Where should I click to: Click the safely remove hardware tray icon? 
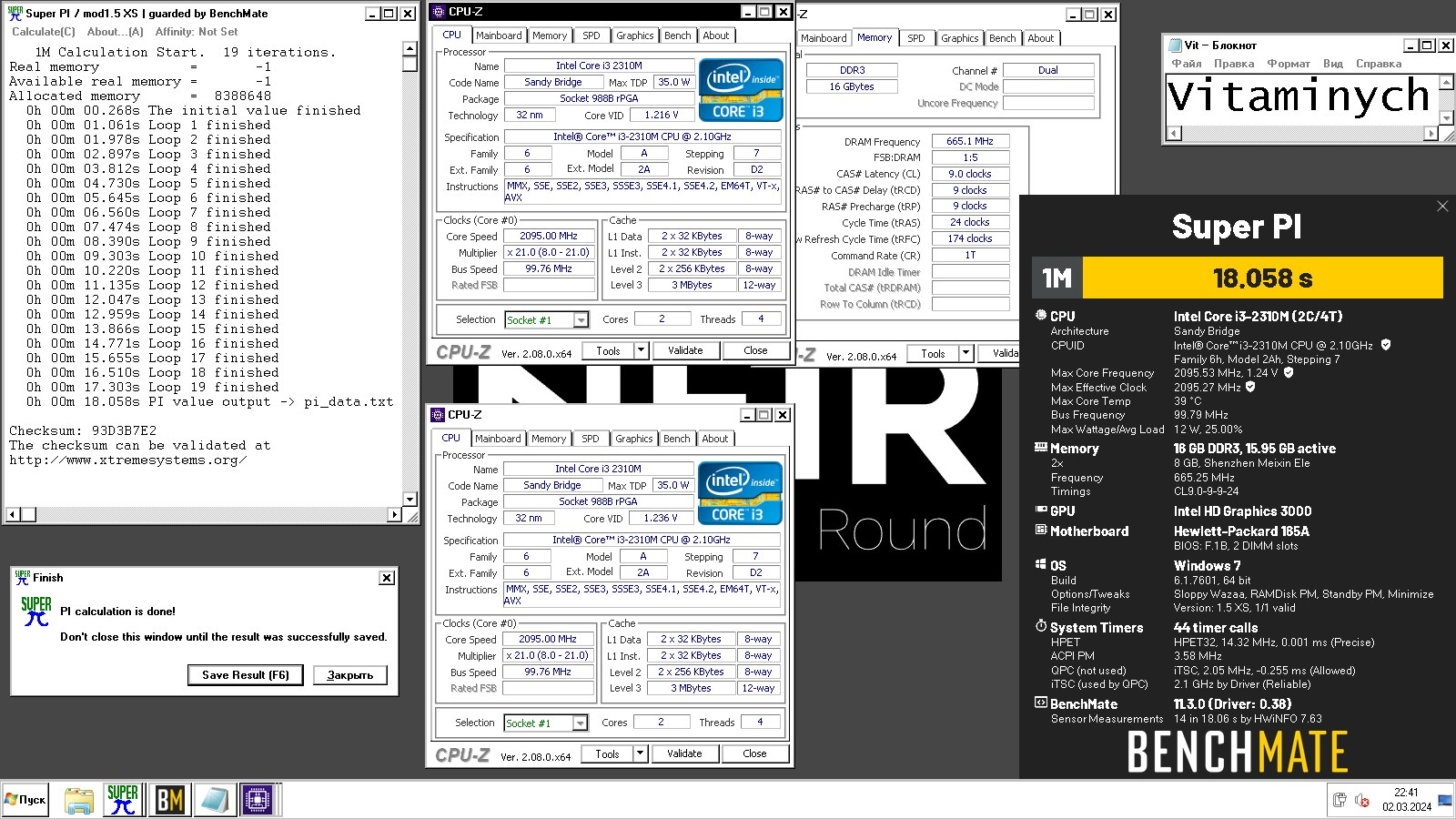(1340, 800)
